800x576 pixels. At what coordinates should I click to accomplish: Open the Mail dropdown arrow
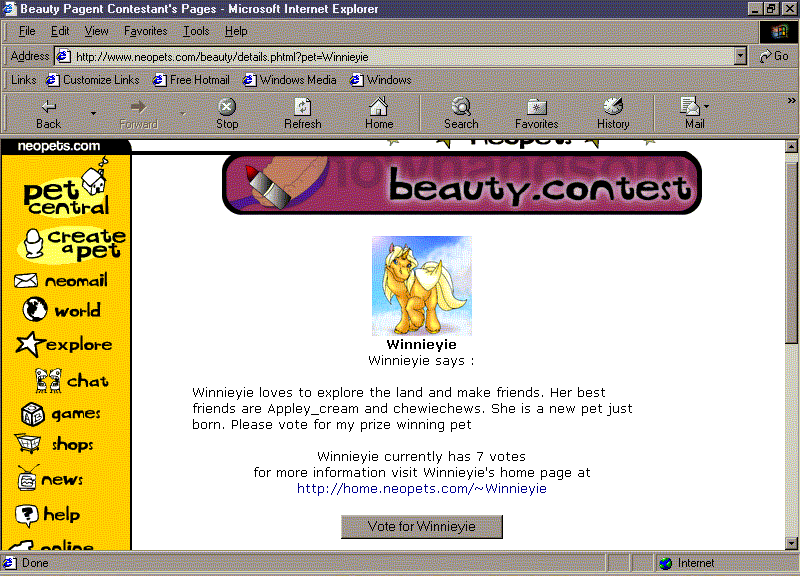coord(707,107)
